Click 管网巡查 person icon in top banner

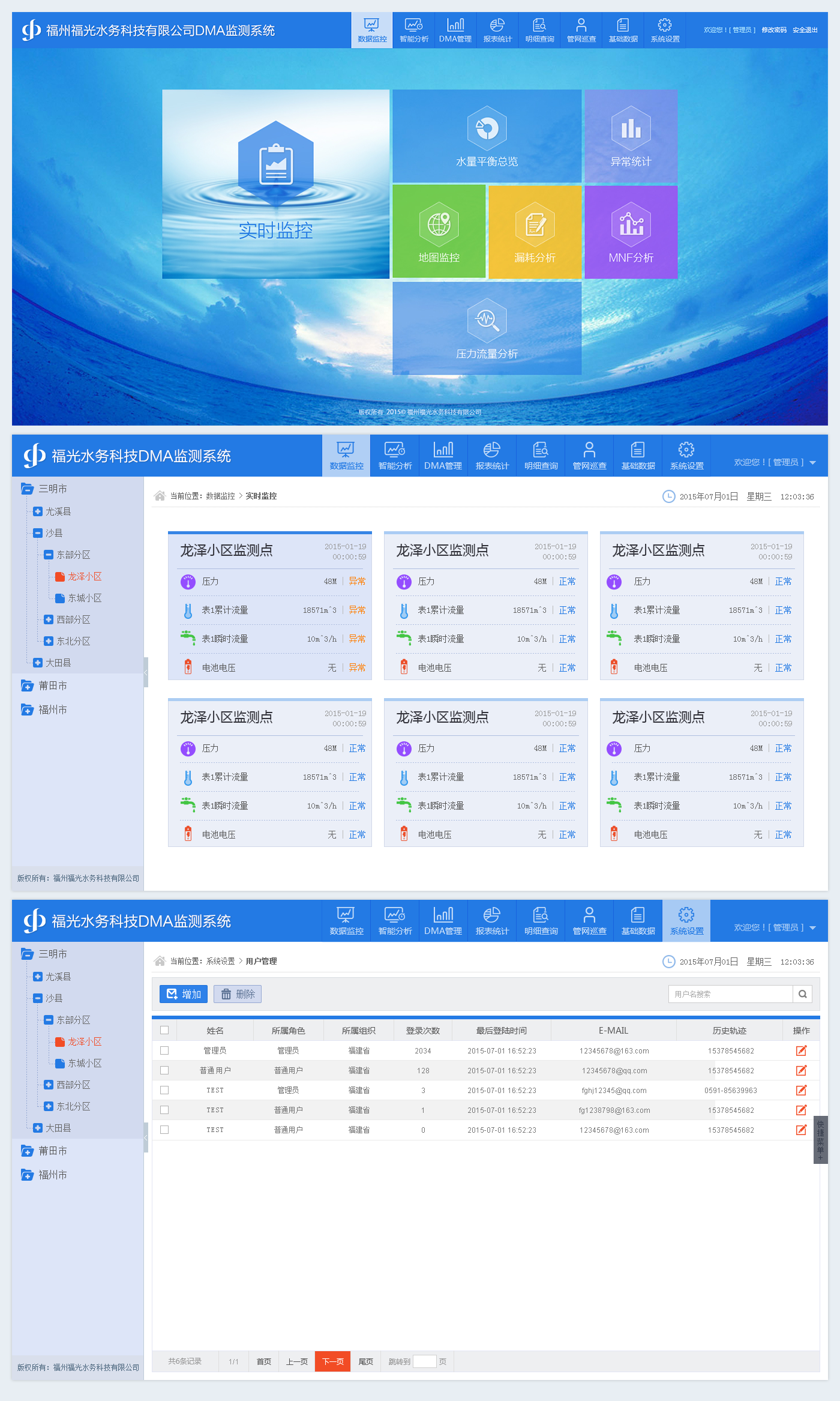tap(581, 25)
